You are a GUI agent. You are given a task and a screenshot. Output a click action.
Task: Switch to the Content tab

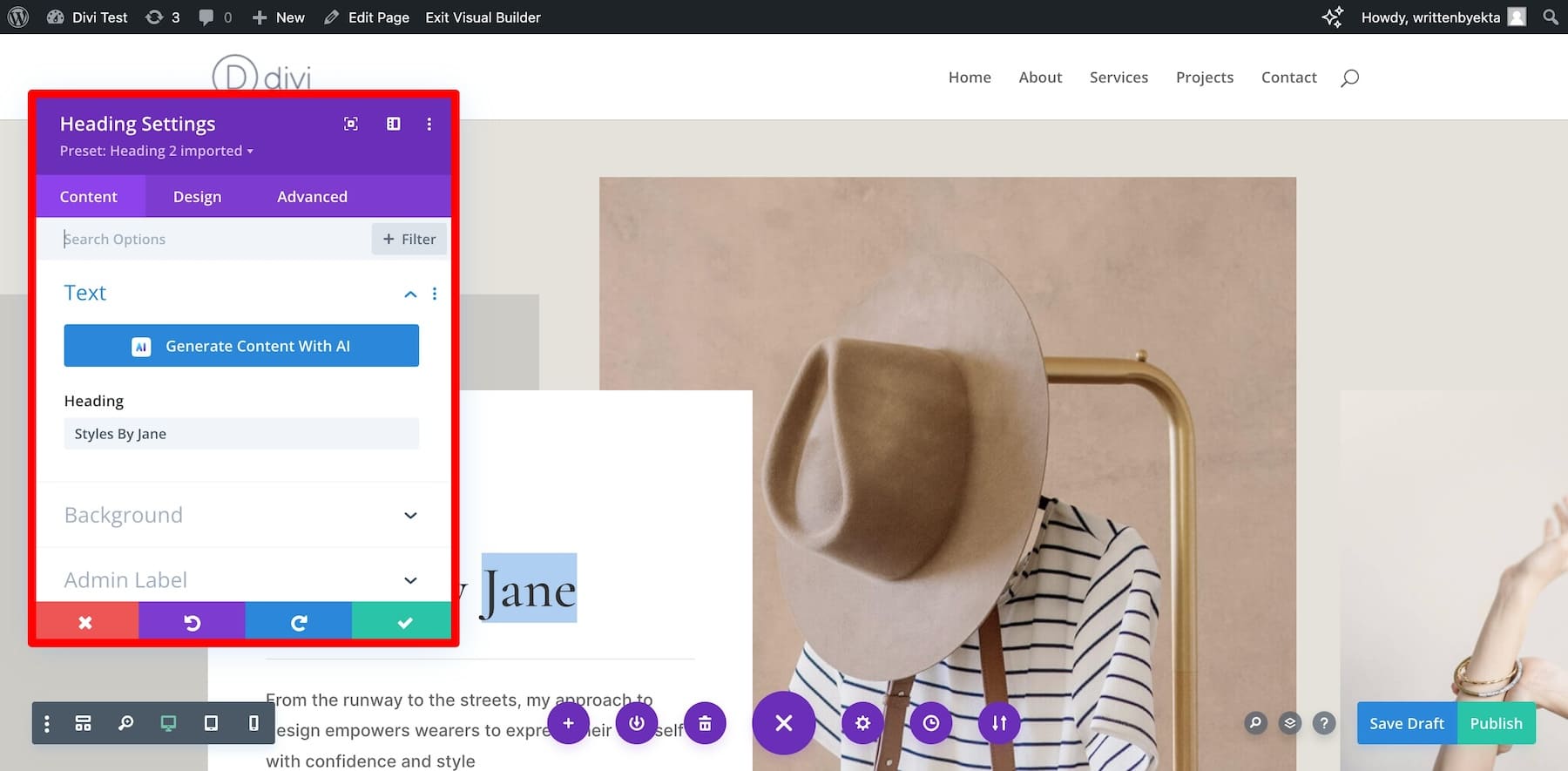[x=88, y=196]
